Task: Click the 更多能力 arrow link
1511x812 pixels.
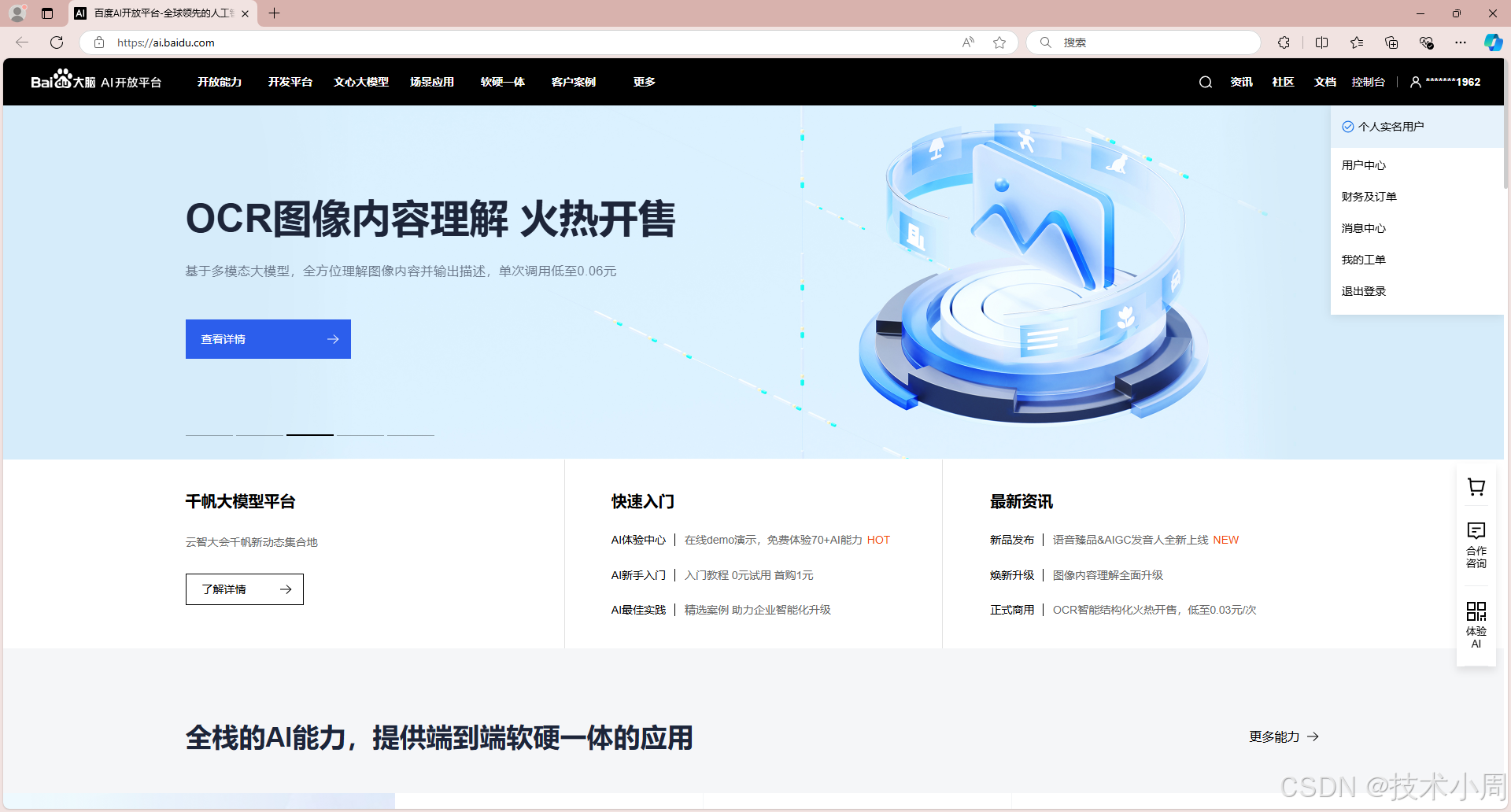Action: coord(1284,736)
